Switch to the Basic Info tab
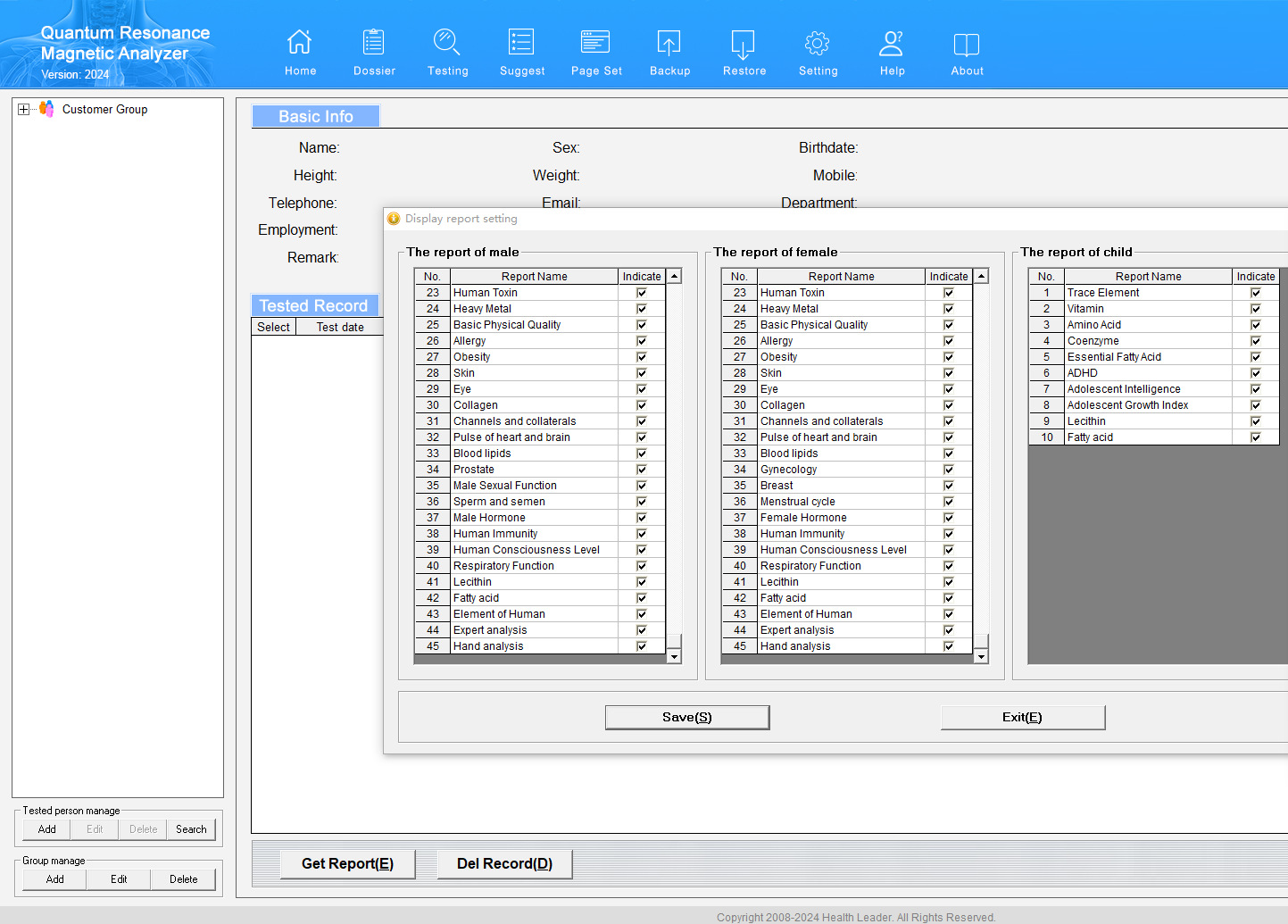The width and height of the screenshot is (1288, 924). tap(316, 116)
